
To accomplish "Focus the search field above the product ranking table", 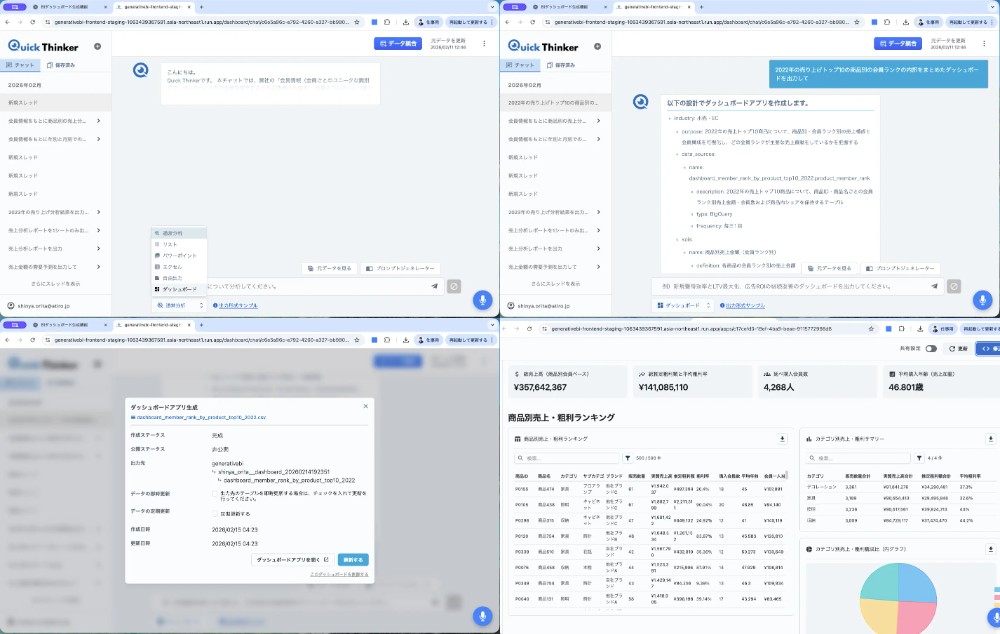I will point(560,457).
